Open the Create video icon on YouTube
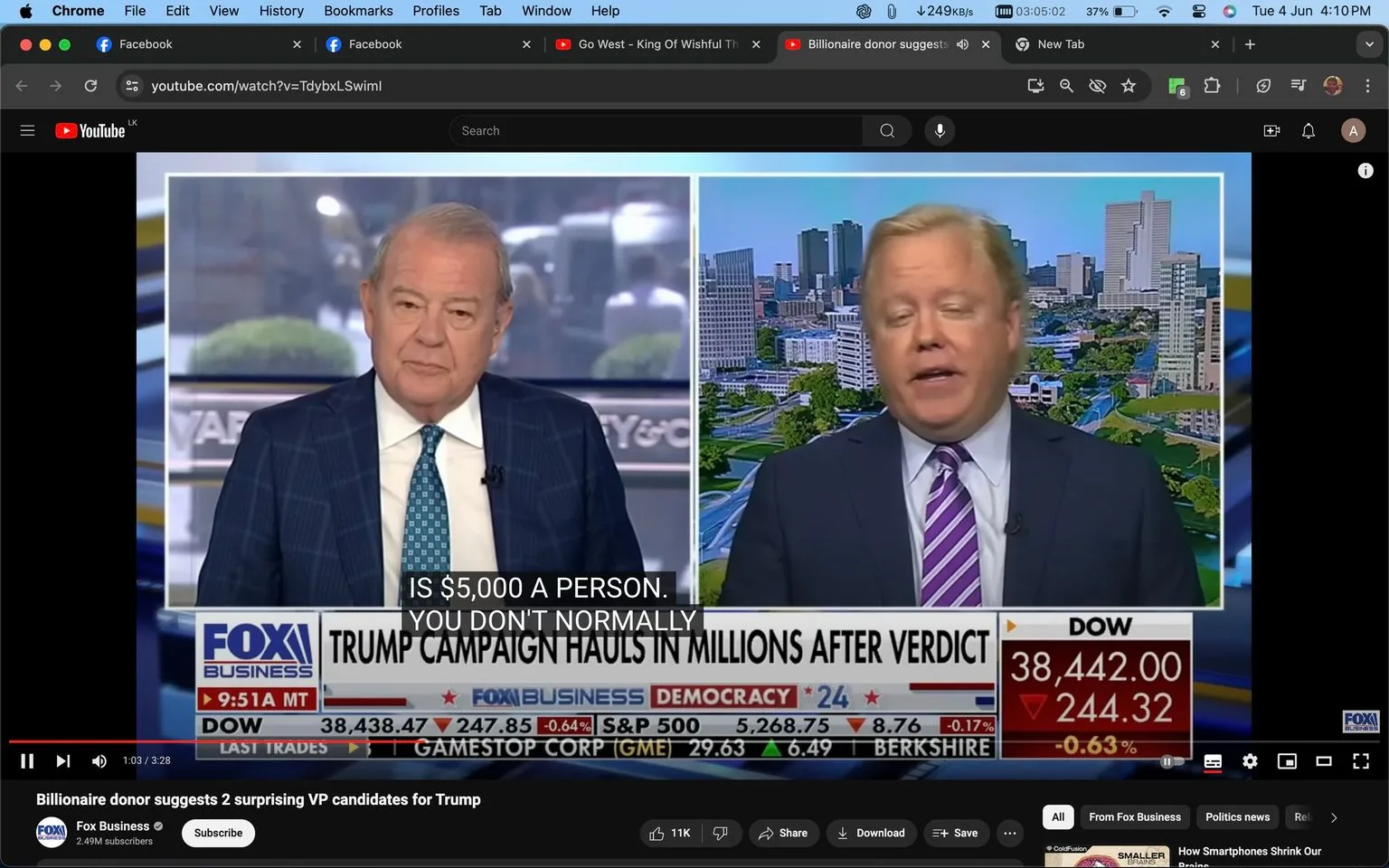1389x868 pixels. [1271, 130]
